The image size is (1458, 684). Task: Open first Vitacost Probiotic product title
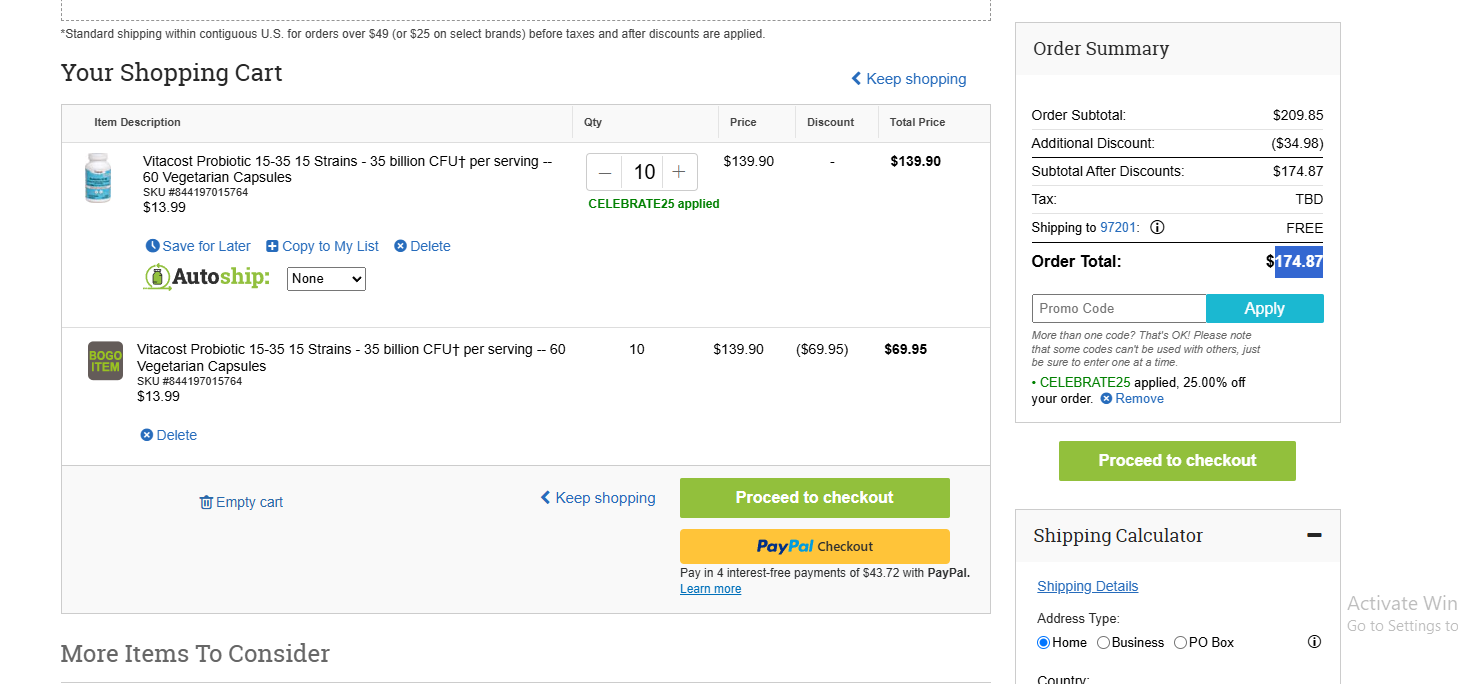[347, 169]
